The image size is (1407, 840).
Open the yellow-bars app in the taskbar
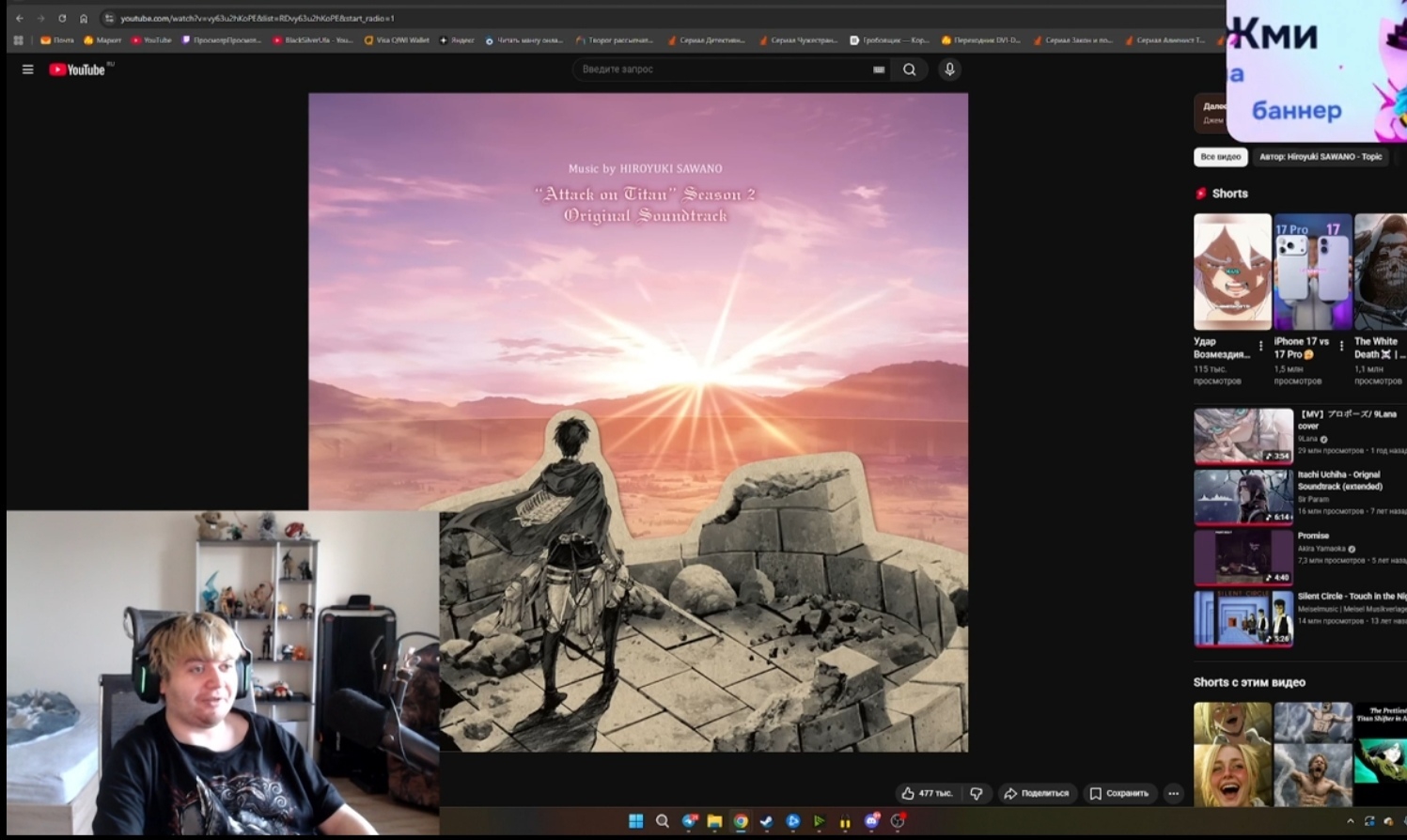click(x=845, y=821)
